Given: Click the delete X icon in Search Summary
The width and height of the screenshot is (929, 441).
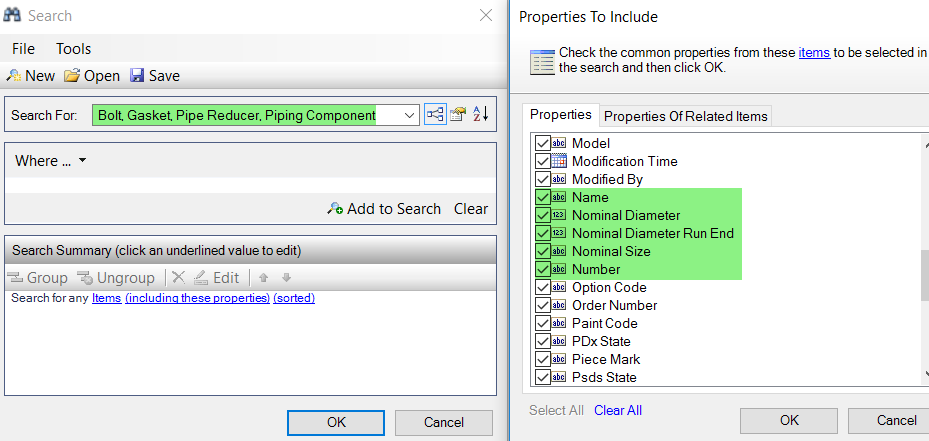Looking at the screenshot, I should (x=178, y=277).
